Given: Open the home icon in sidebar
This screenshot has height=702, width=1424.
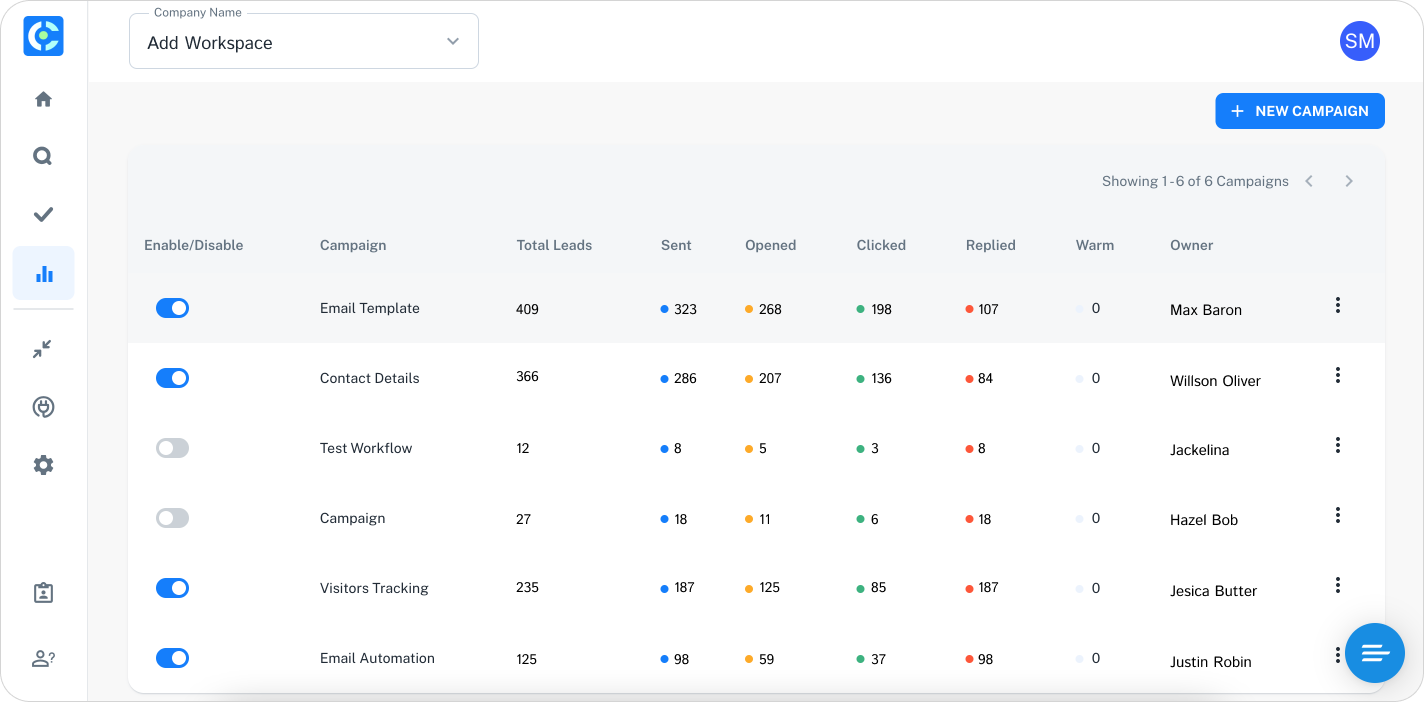Looking at the screenshot, I should (43, 99).
